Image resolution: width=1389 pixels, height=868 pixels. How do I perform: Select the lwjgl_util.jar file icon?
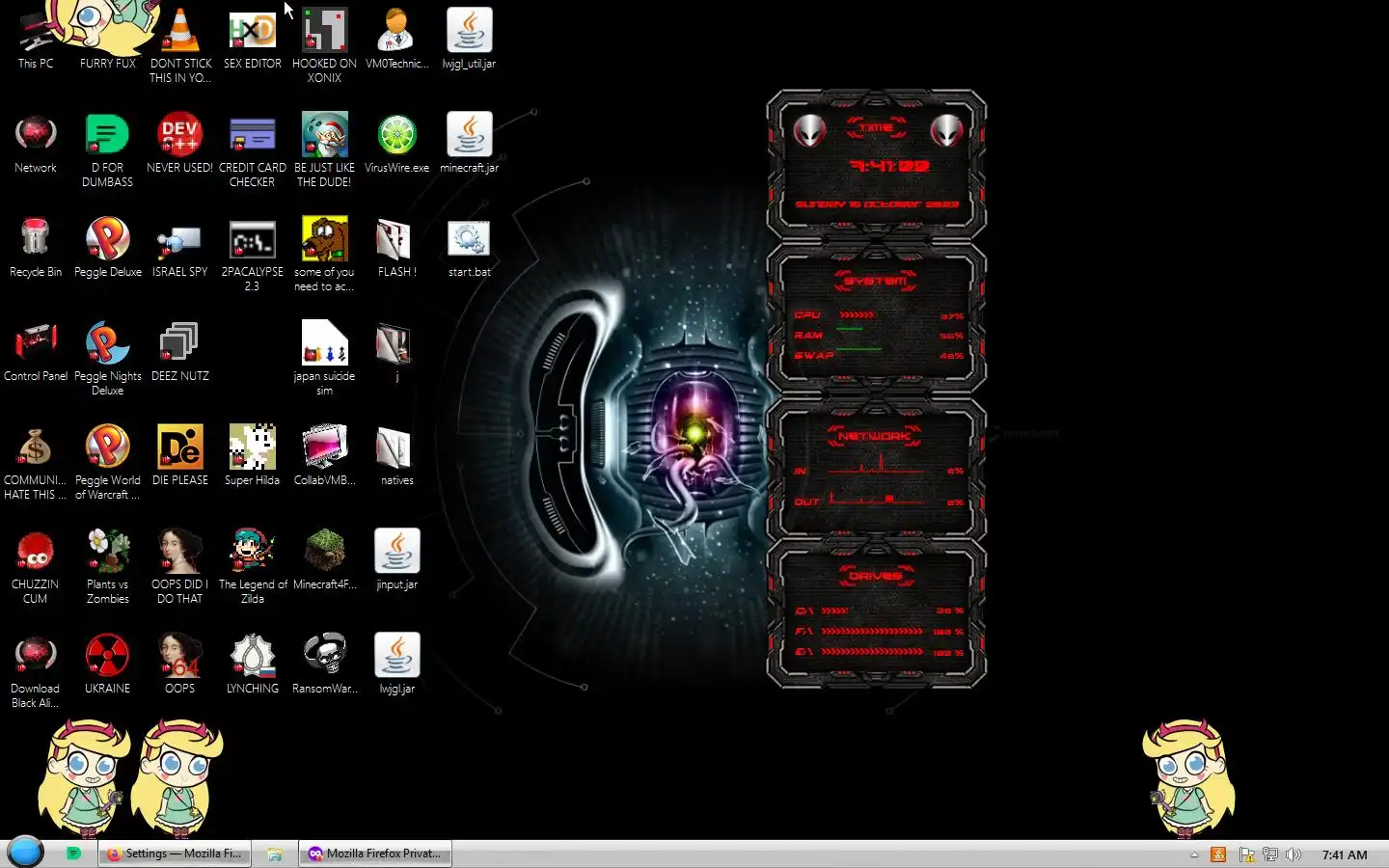[469, 39]
